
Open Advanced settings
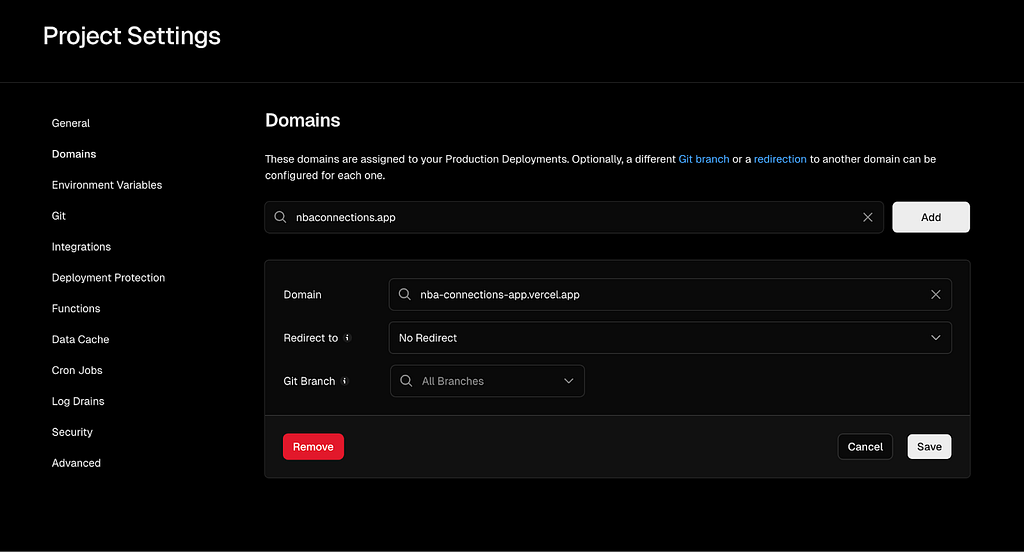[76, 463]
